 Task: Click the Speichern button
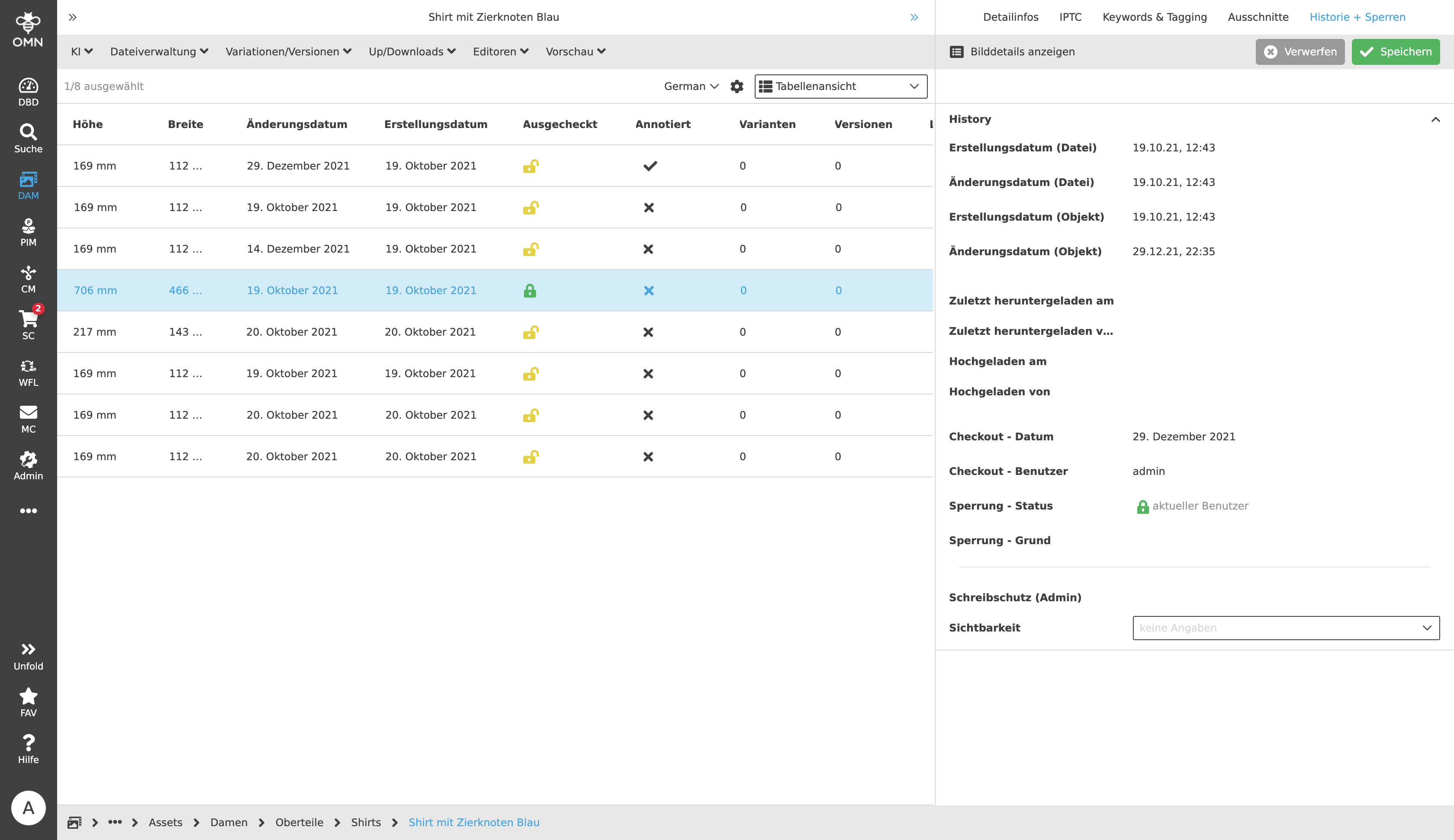click(x=1395, y=52)
